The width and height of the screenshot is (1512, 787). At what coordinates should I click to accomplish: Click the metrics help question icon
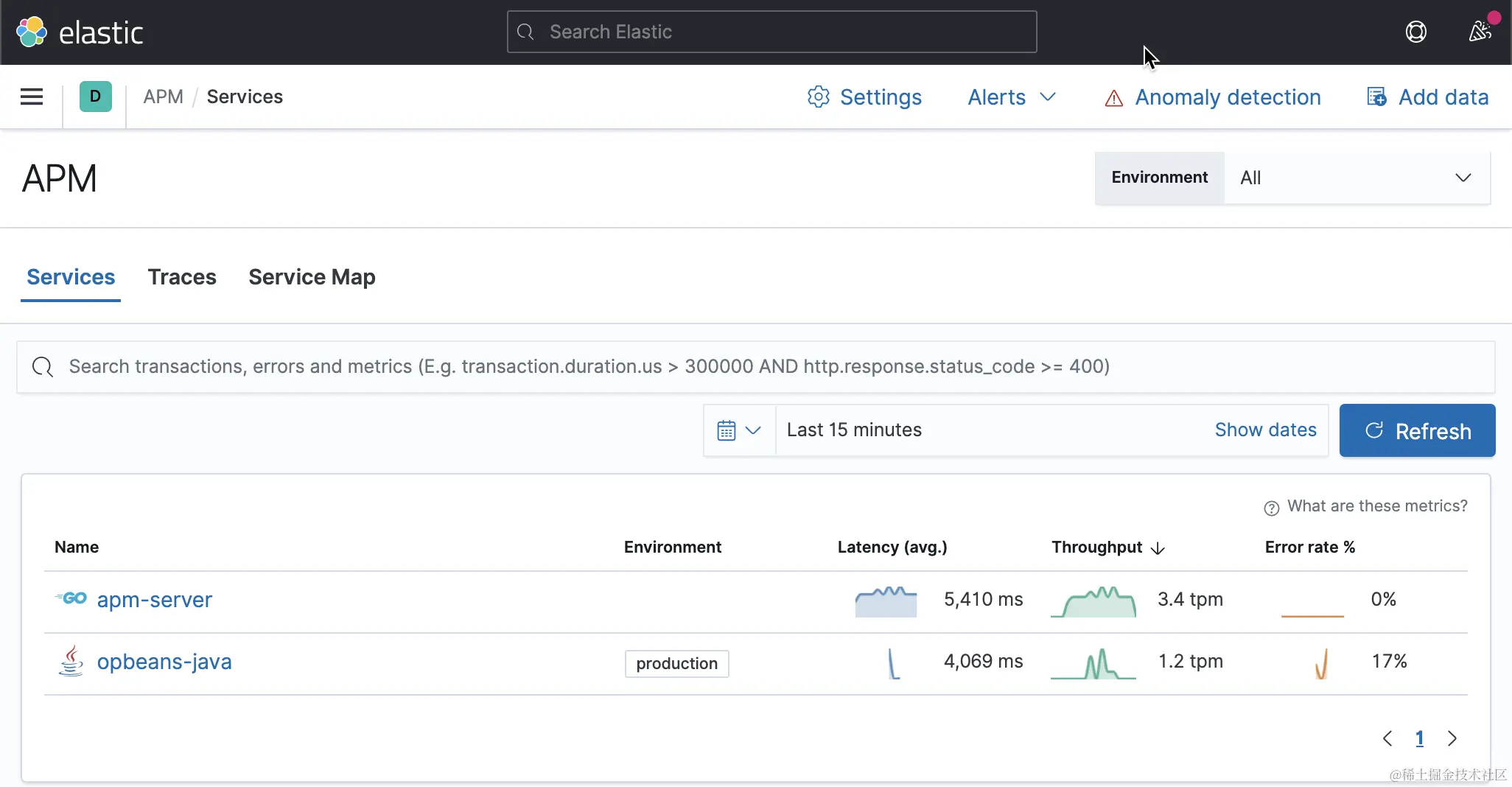[x=1271, y=508]
